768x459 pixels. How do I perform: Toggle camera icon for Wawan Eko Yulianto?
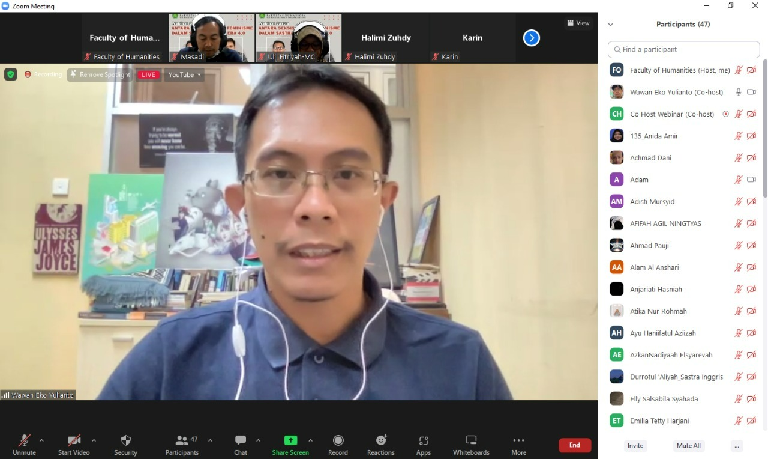(751, 92)
